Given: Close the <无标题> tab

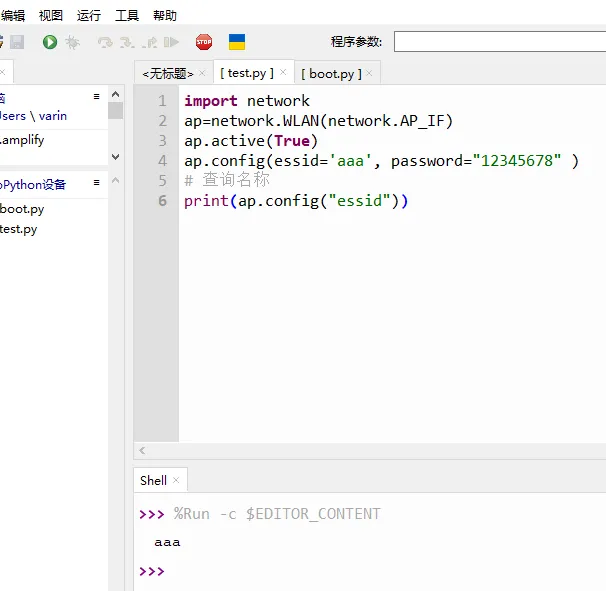Looking at the screenshot, I should tap(202, 73).
